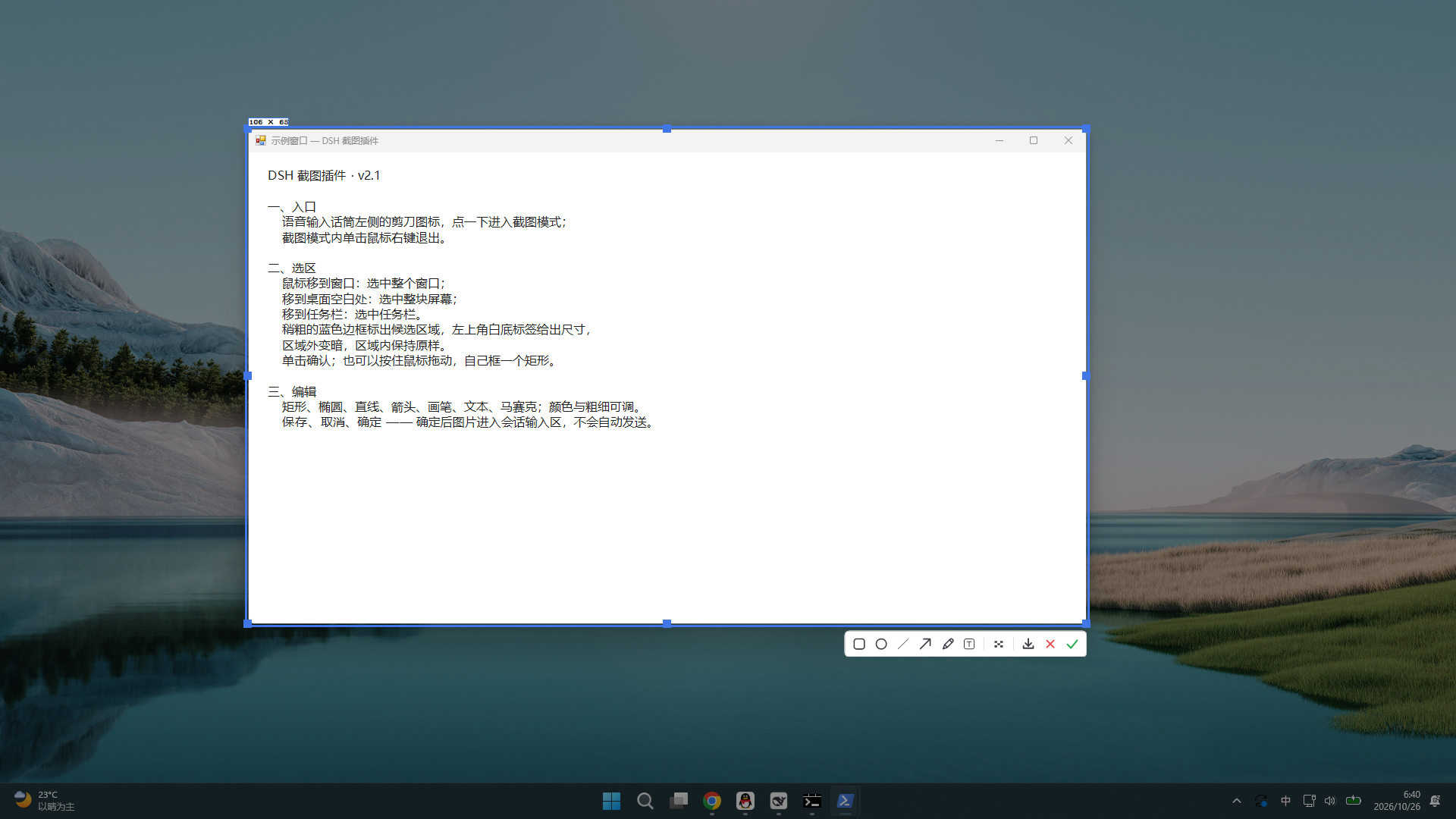Click the section heading '二、选区'
The height and width of the screenshot is (819, 1456).
292,268
